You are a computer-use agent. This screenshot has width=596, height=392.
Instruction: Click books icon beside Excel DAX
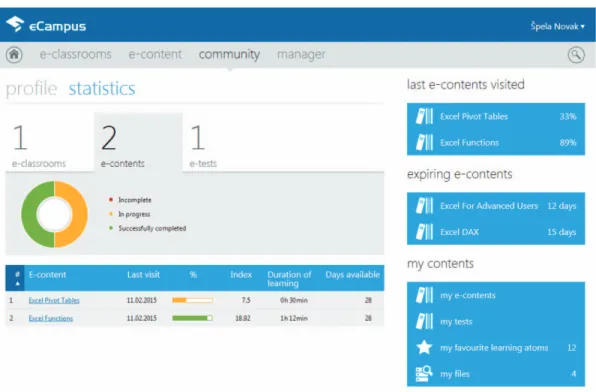(424, 232)
